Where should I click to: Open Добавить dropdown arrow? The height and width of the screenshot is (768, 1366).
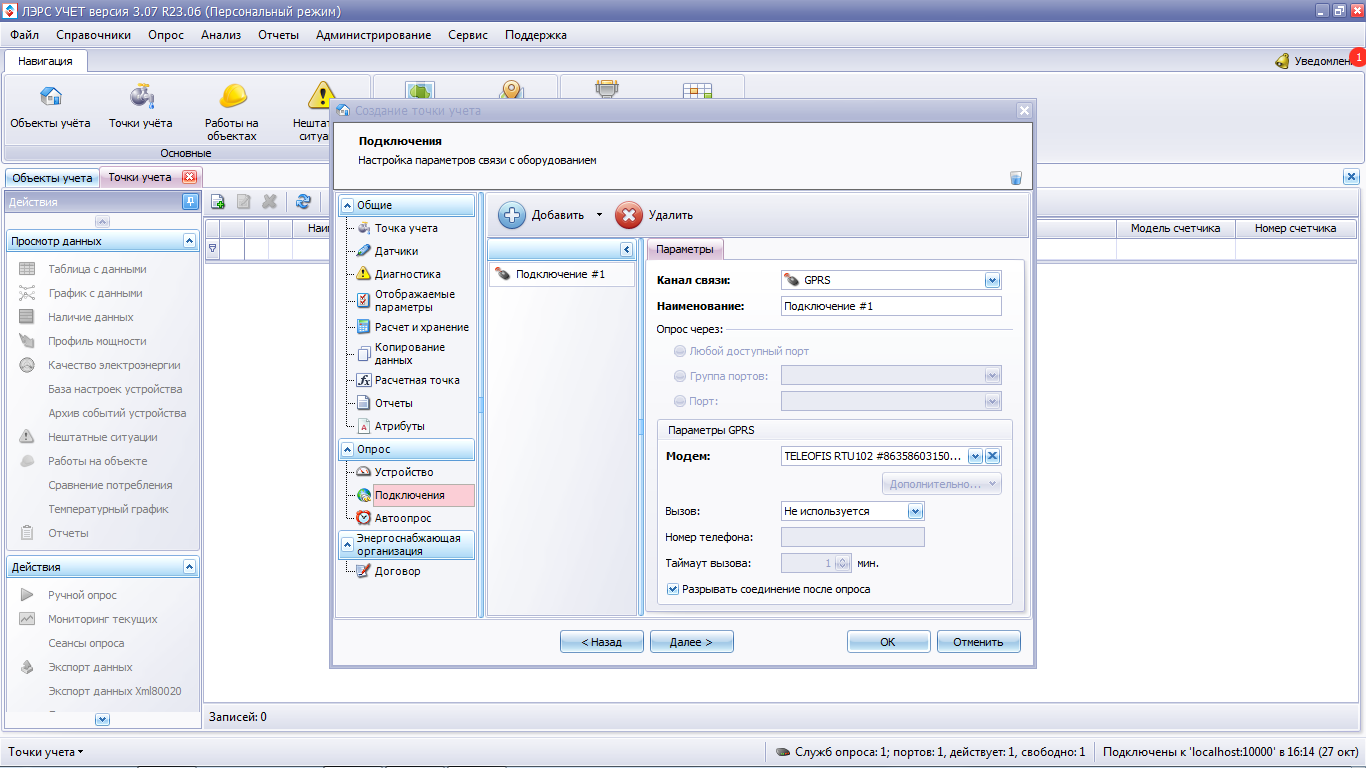599,215
